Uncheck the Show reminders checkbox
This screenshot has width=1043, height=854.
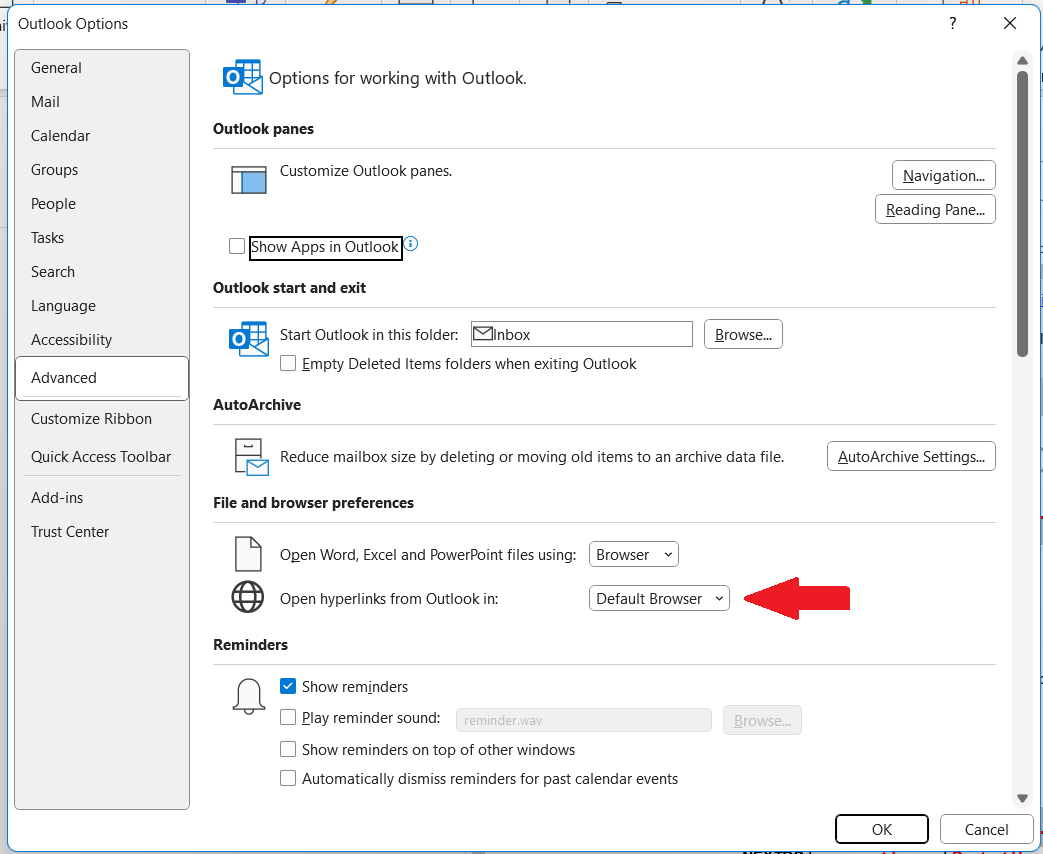click(x=288, y=686)
